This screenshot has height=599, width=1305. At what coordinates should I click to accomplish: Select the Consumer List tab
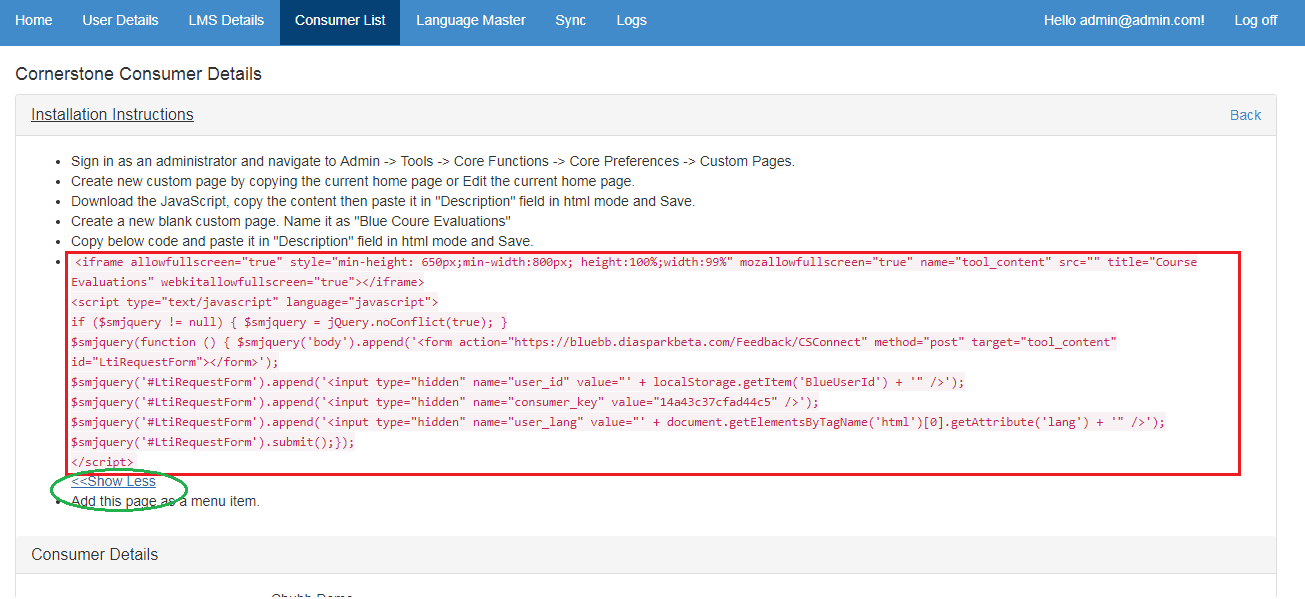pyautogui.click(x=340, y=20)
